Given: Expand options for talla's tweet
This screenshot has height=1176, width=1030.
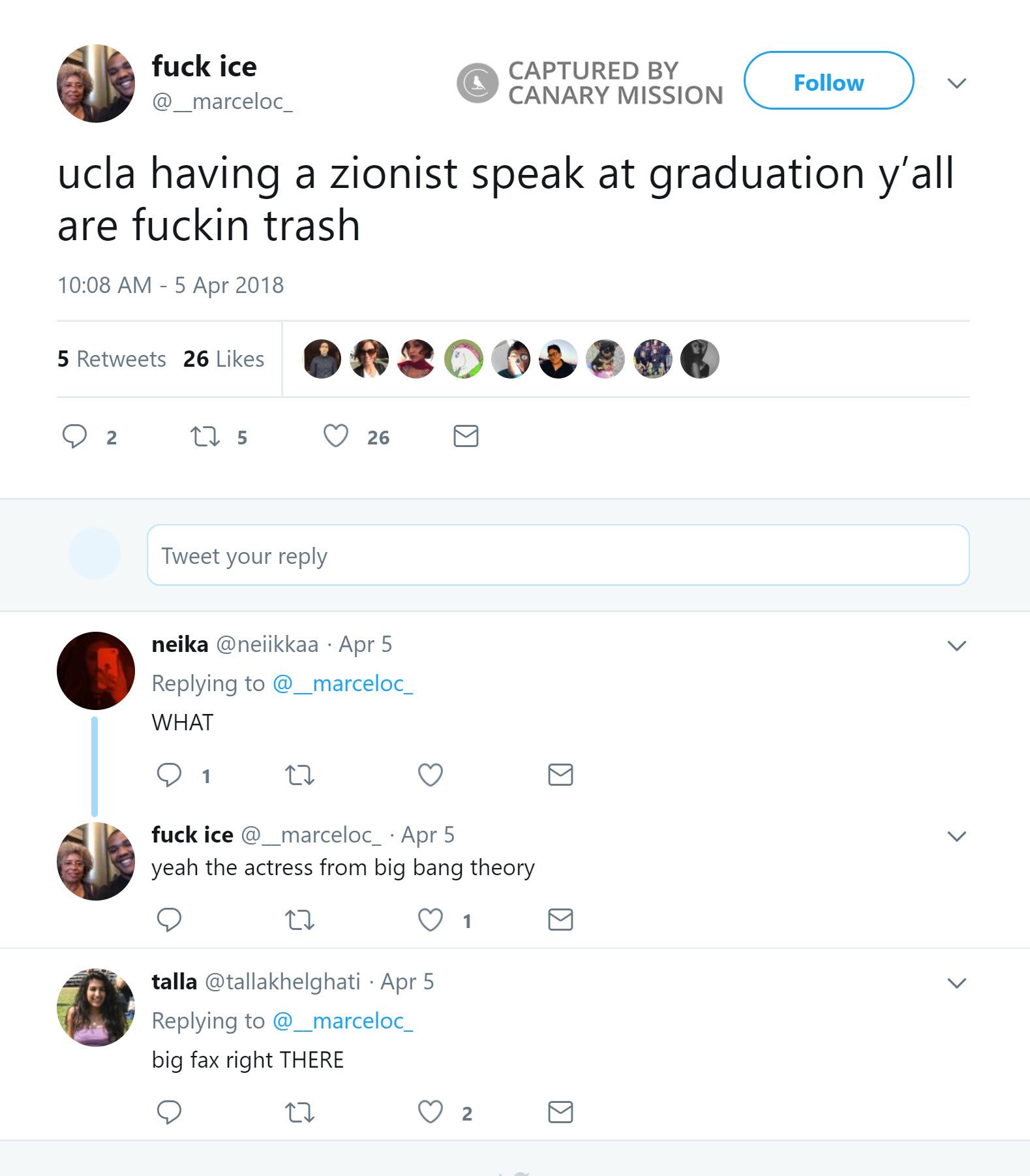Looking at the screenshot, I should 957,983.
